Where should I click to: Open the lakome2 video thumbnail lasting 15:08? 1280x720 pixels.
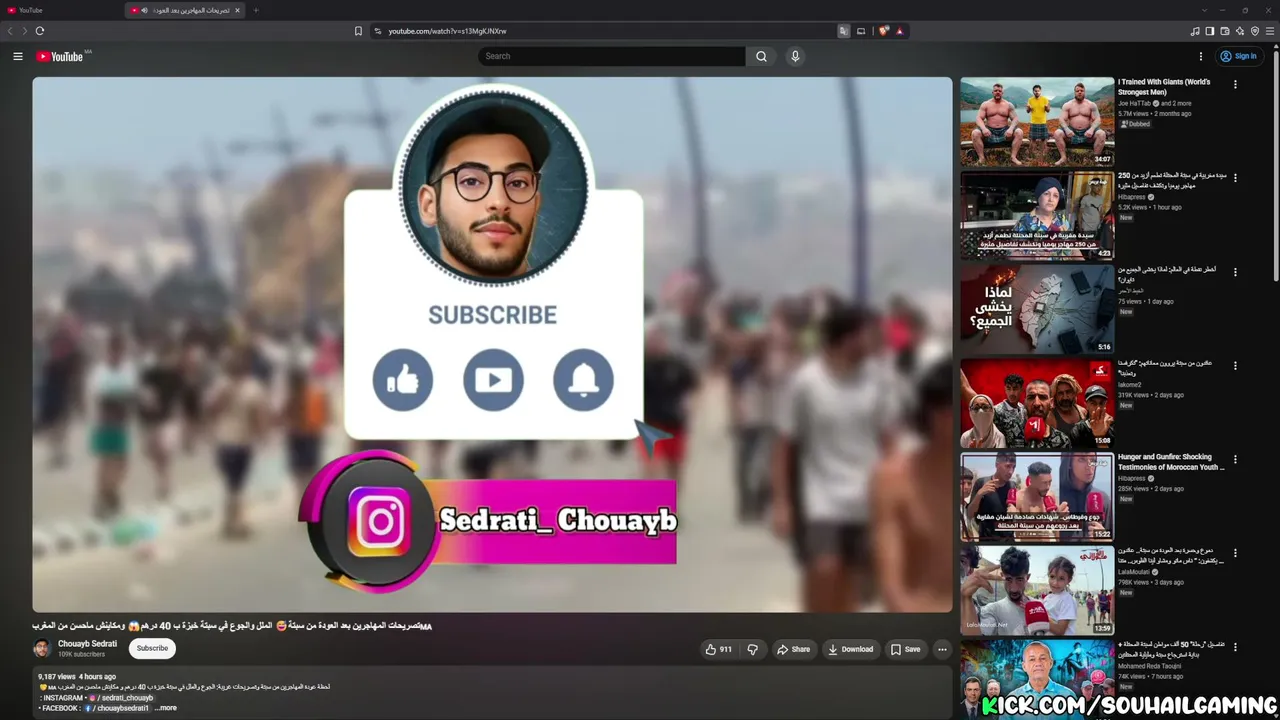click(1037, 403)
